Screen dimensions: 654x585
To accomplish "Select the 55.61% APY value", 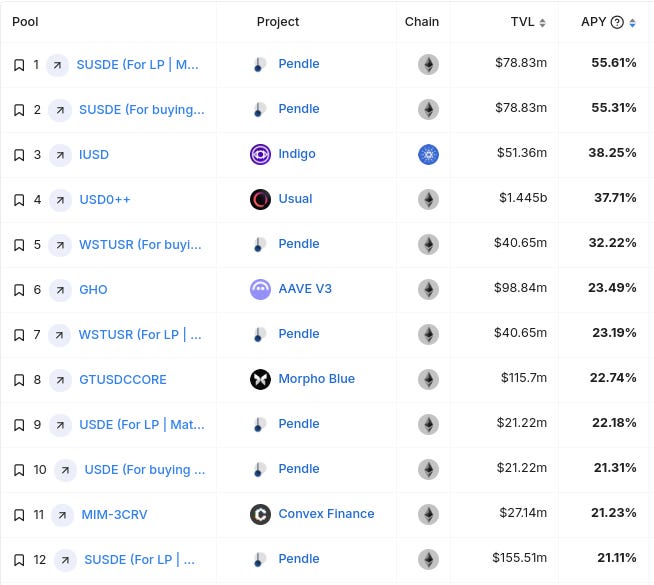I will click(x=614, y=63).
